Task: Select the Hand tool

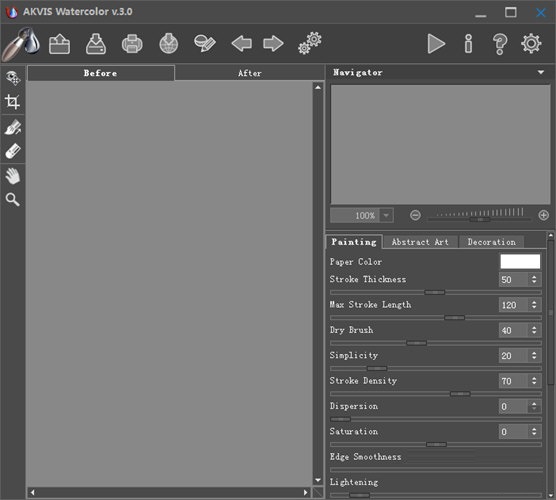Action: coord(13,176)
